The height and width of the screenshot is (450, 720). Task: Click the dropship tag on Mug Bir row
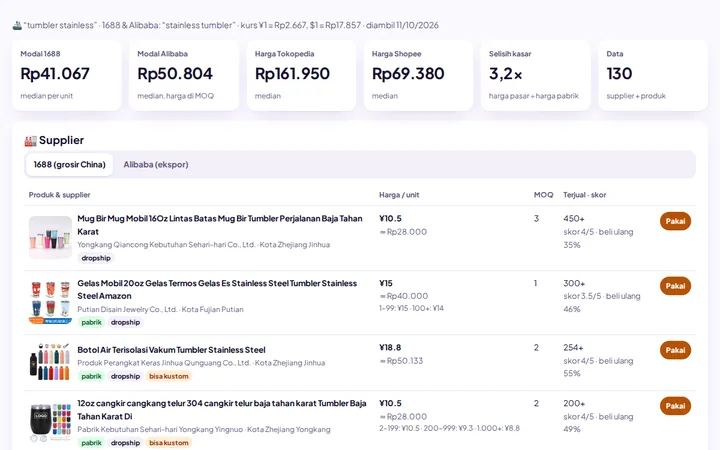pyautogui.click(x=96, y=258)
